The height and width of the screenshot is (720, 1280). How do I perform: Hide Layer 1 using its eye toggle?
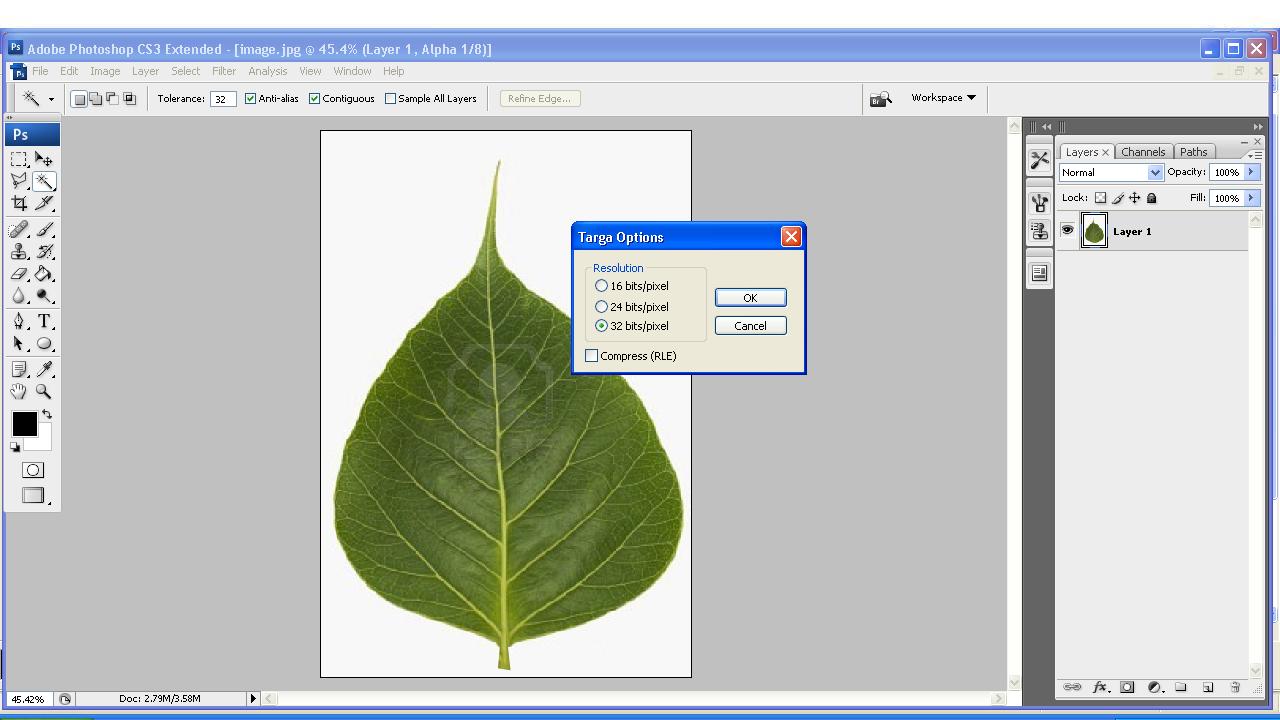coord(1067,230)
